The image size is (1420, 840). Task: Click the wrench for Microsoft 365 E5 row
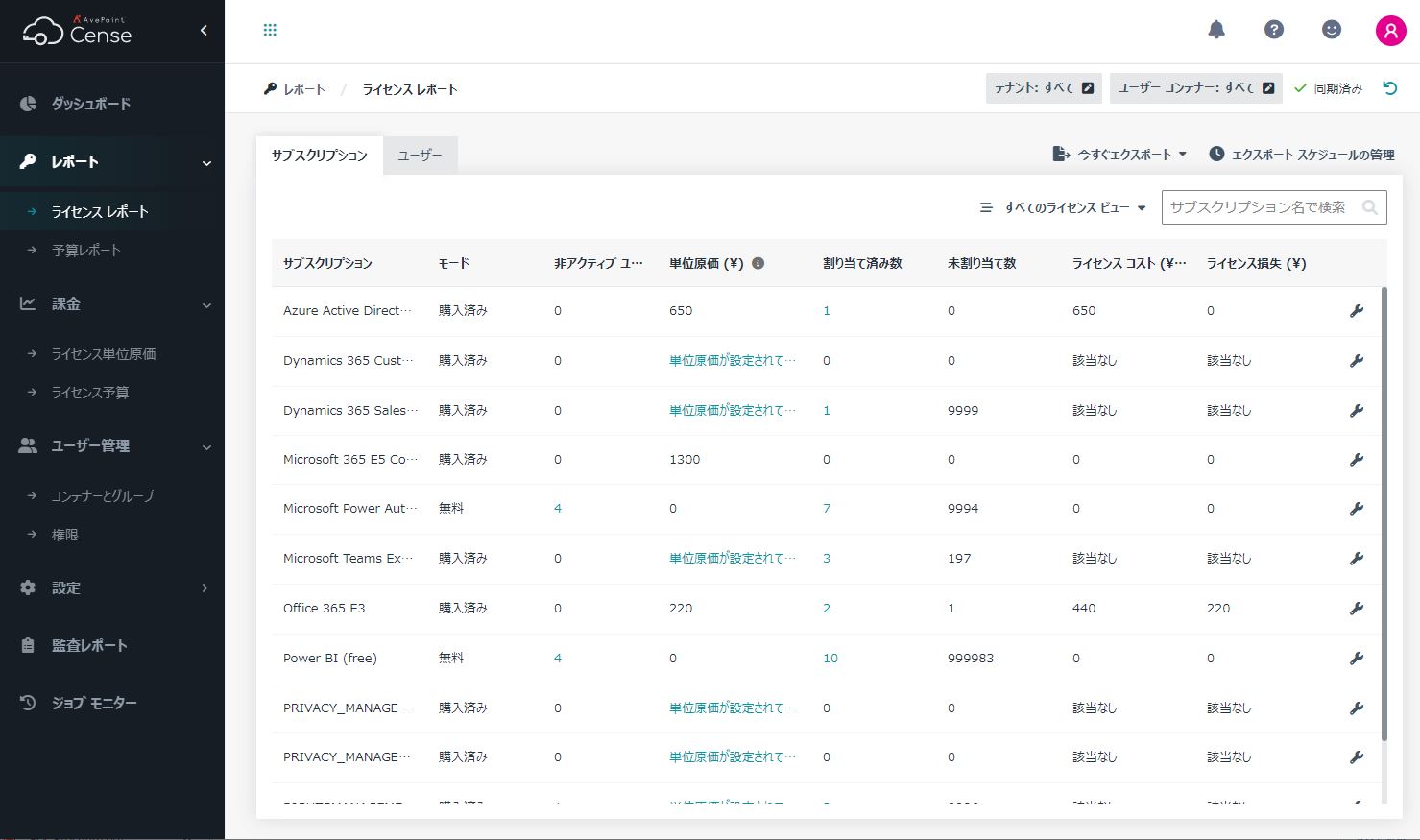[1357, 460]
